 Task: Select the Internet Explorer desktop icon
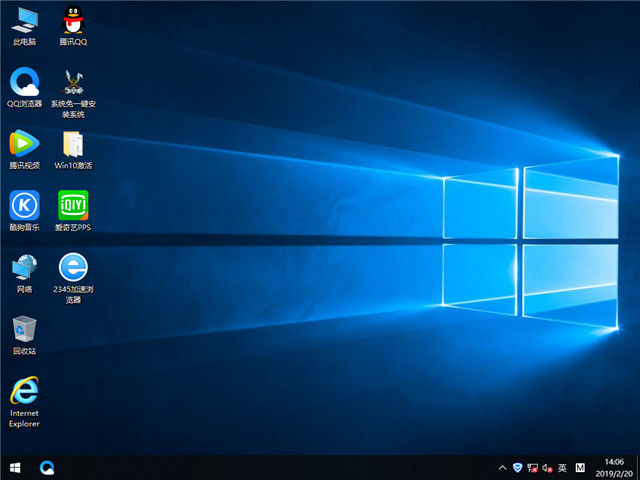pyautogui.click(x=24, y=402)
